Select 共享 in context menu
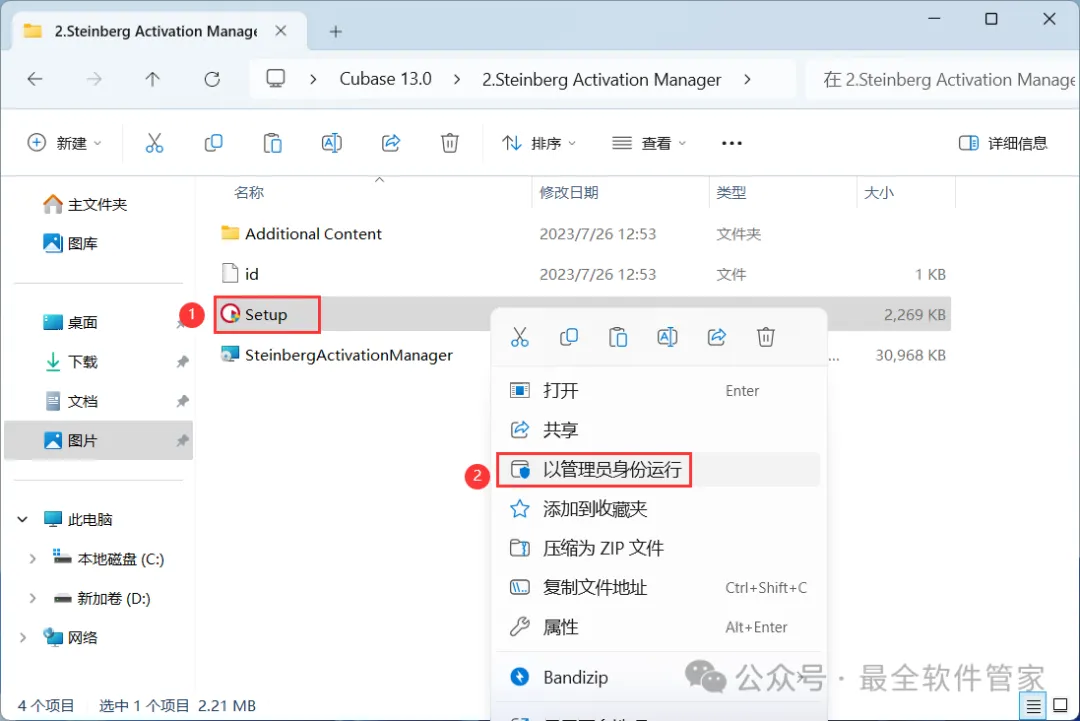Image resolution: width=1080 pixels, height=721 pixels. coord(658,430)
